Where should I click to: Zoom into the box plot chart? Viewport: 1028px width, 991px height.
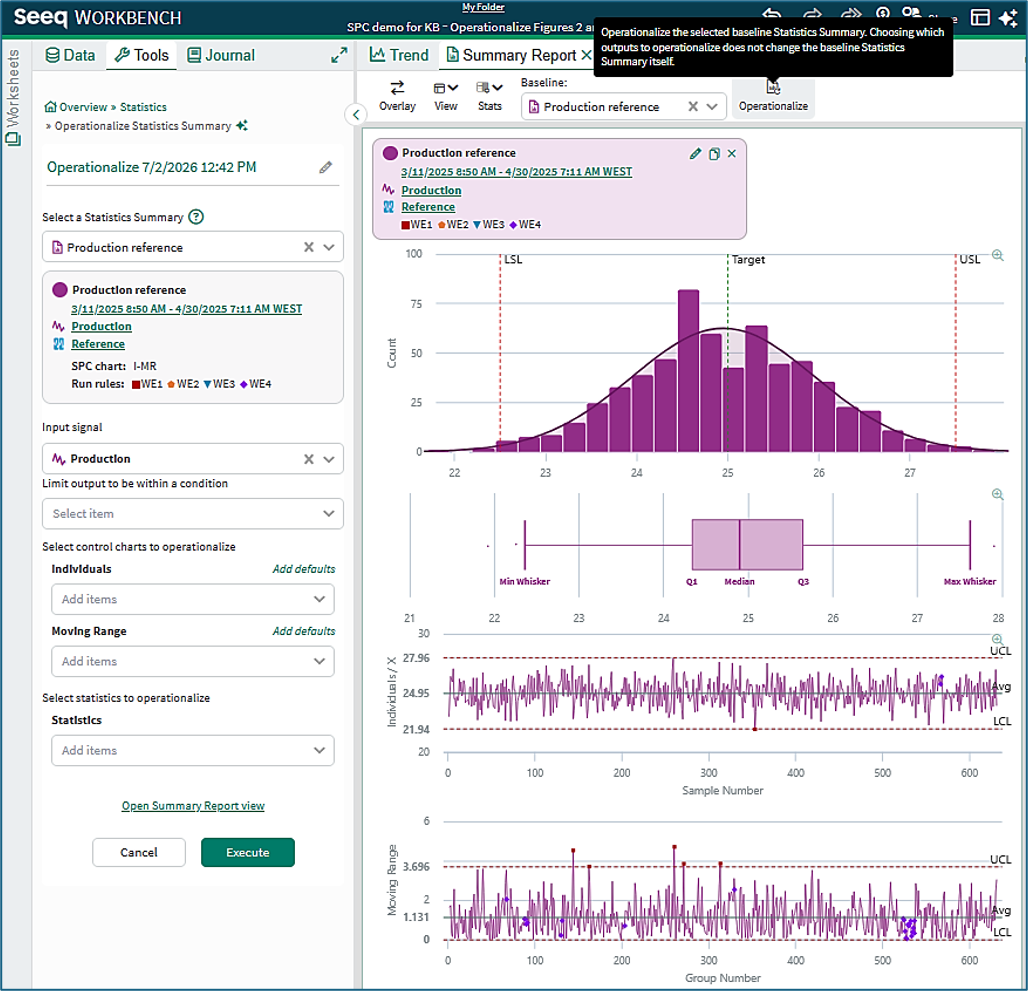997,494
